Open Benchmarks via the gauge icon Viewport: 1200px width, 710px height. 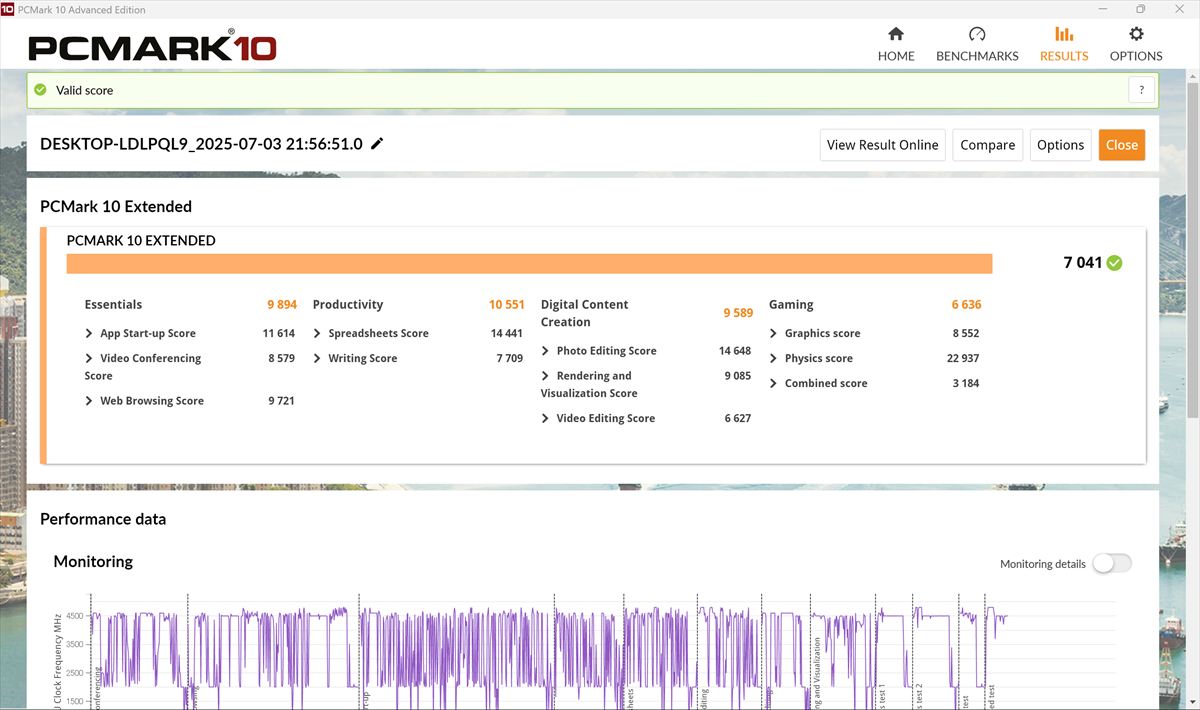(x=977, y=34)
